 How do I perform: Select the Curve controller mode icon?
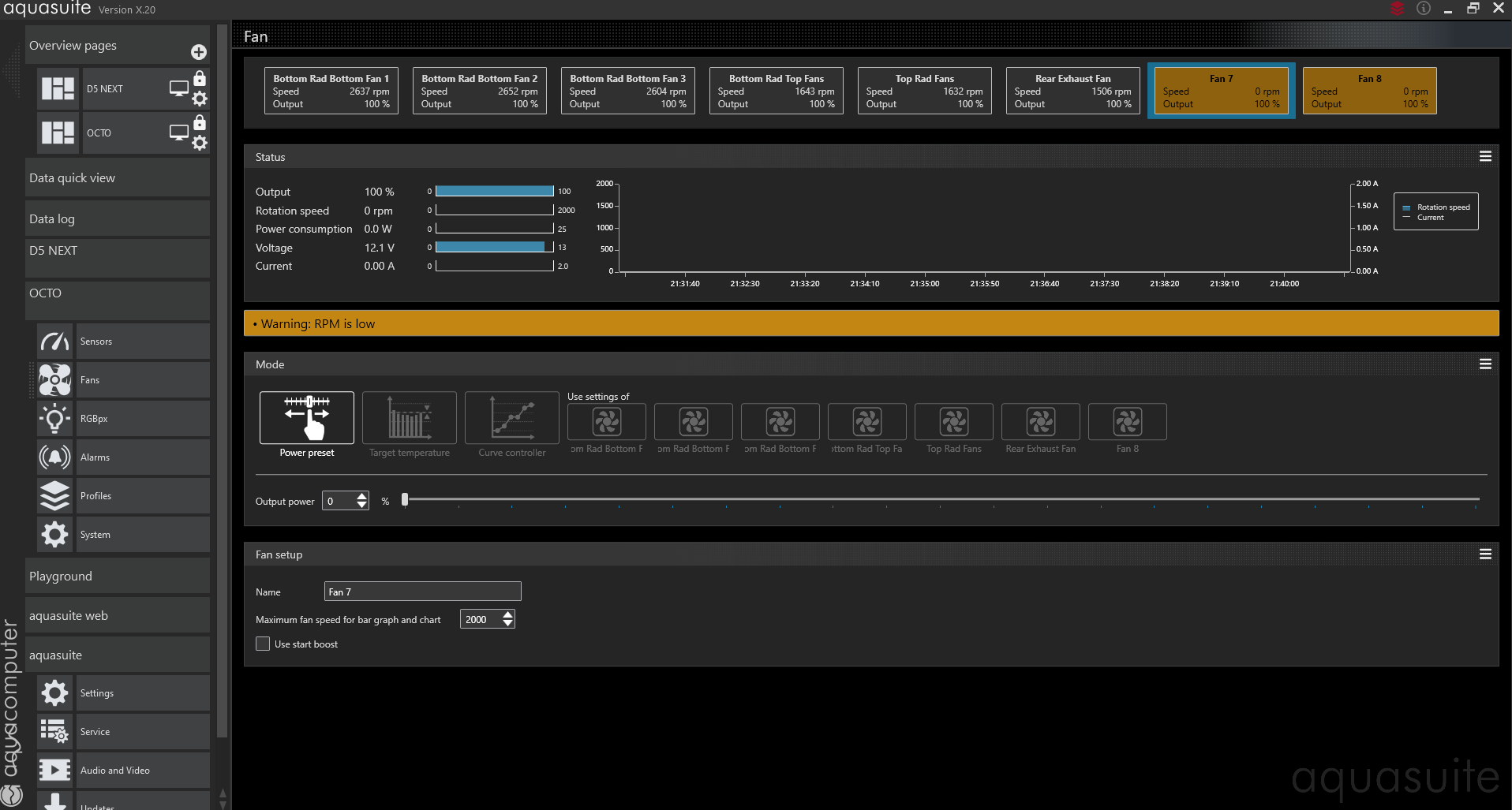pyautogui.click(x=511, y=418)
